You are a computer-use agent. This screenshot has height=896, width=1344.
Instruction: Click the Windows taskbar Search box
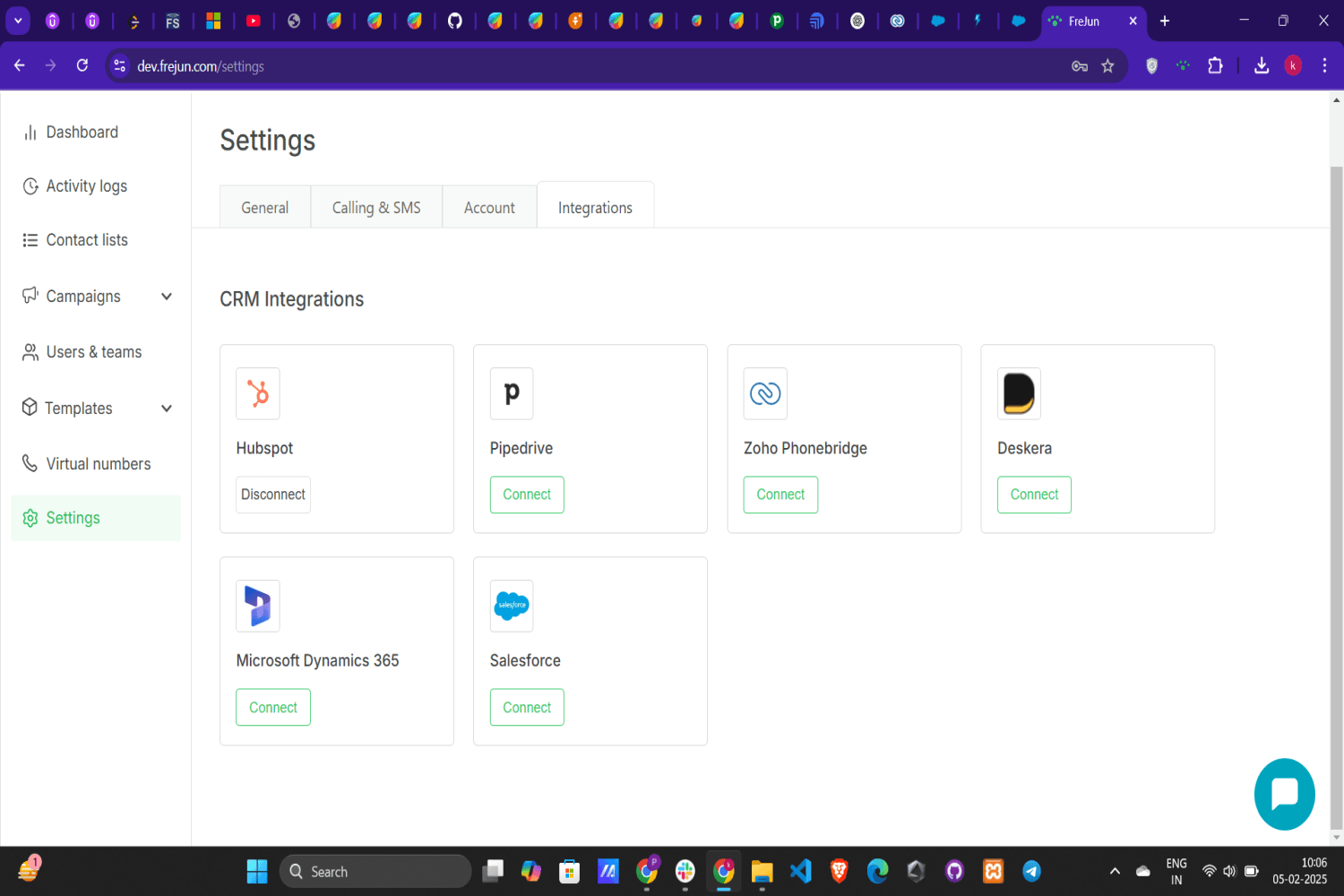tap(375, 871)
